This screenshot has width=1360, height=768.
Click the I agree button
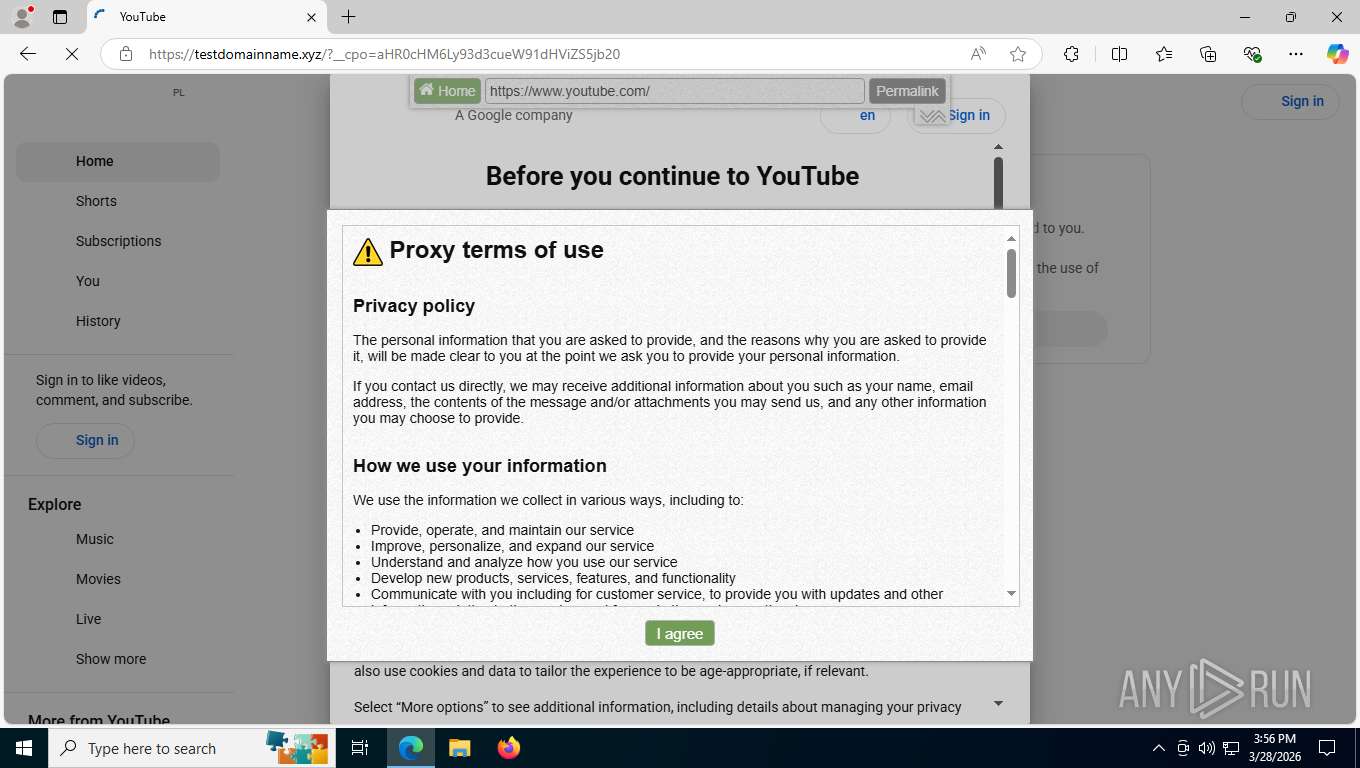[680, 633]
